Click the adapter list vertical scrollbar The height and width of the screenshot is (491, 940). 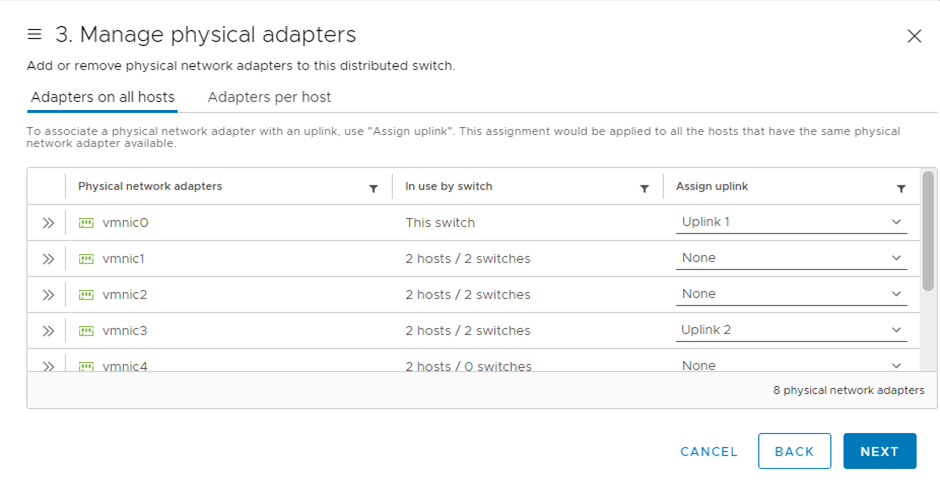(x=928, y=231)
